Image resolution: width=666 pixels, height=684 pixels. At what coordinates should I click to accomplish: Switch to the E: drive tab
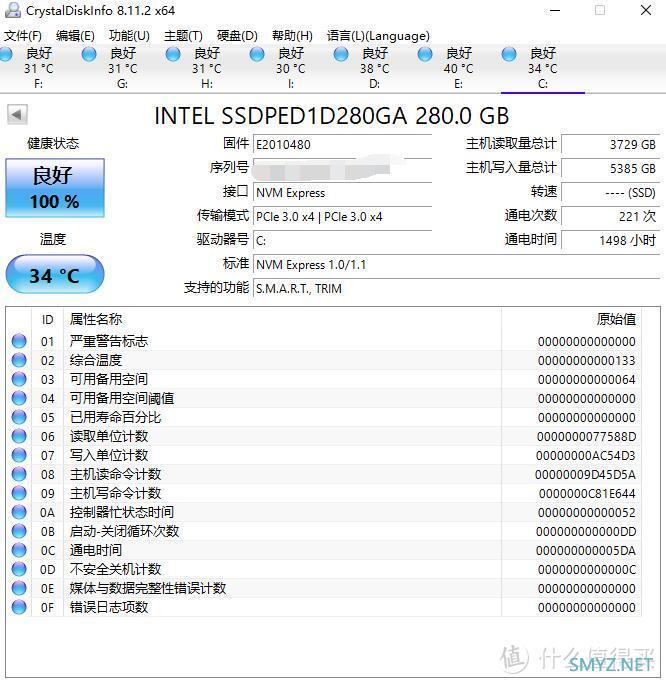pos(458,68)
